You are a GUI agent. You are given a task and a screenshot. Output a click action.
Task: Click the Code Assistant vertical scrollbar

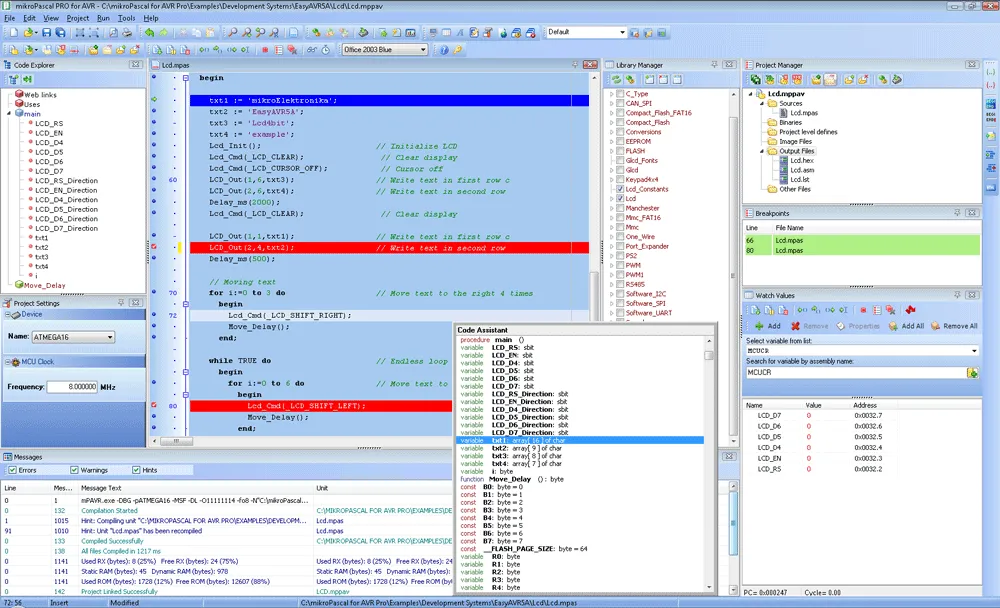coord(709,463)
